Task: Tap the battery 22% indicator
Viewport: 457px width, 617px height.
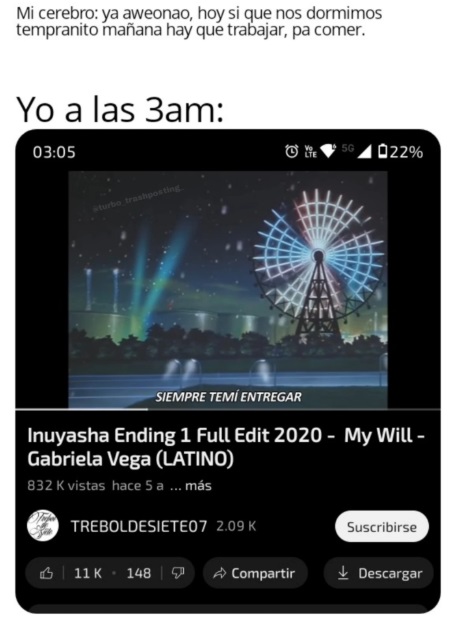Action: pos(400,151)
